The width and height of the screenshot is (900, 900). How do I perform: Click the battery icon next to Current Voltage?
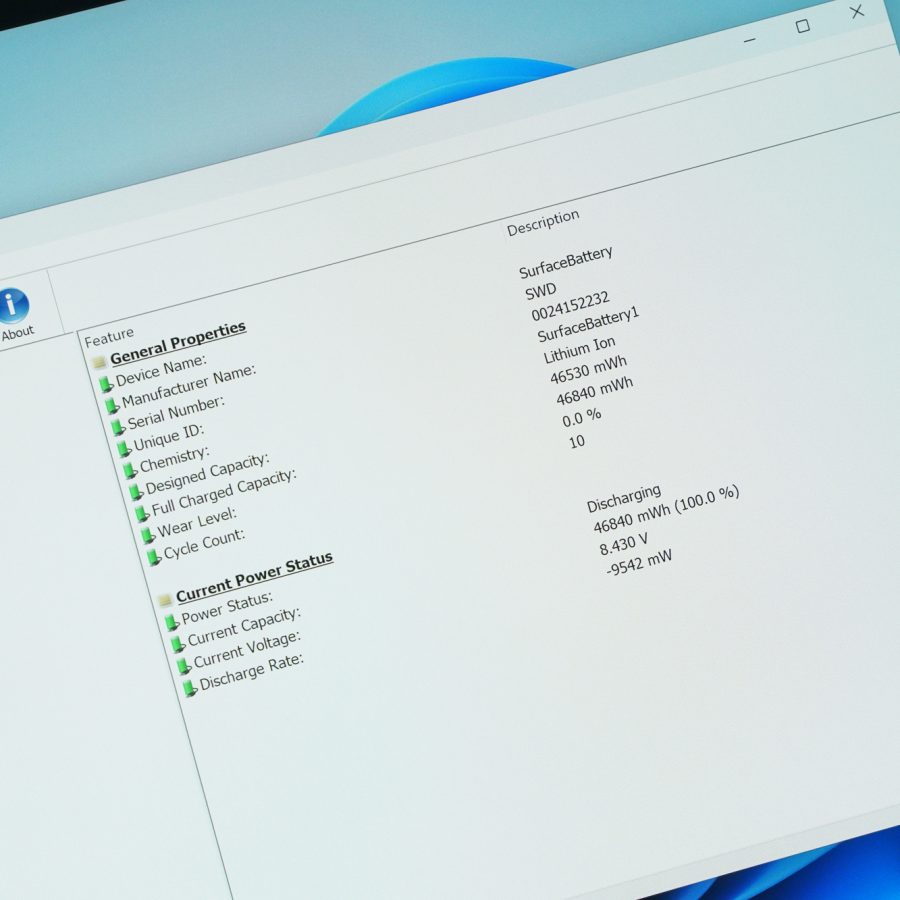[x=183, y=666]
